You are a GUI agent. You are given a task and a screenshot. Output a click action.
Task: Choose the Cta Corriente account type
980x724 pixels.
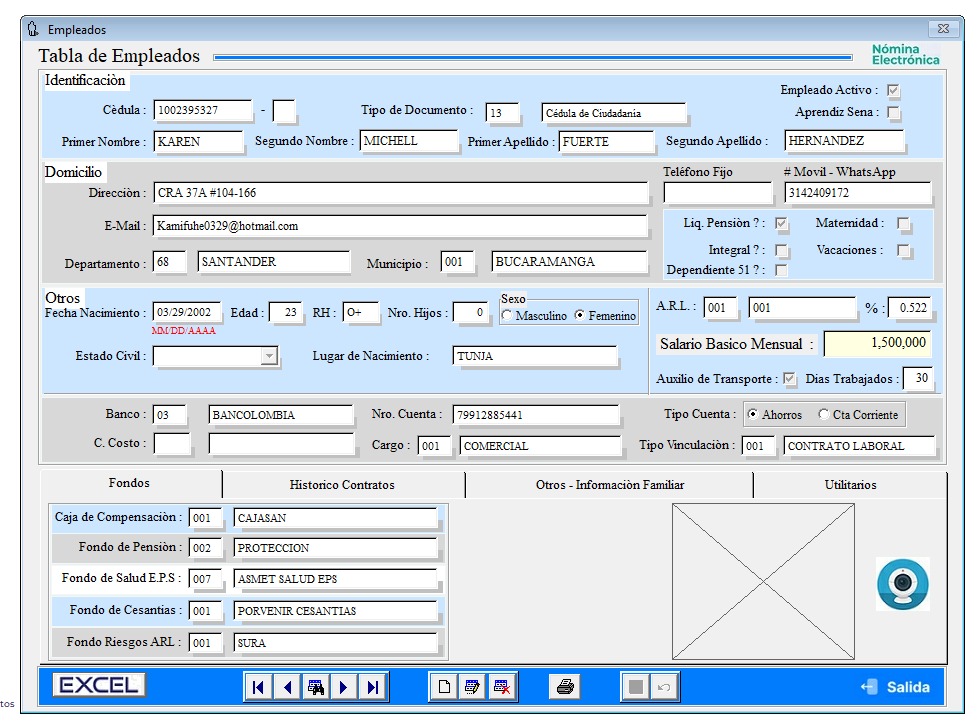point(824,415)
